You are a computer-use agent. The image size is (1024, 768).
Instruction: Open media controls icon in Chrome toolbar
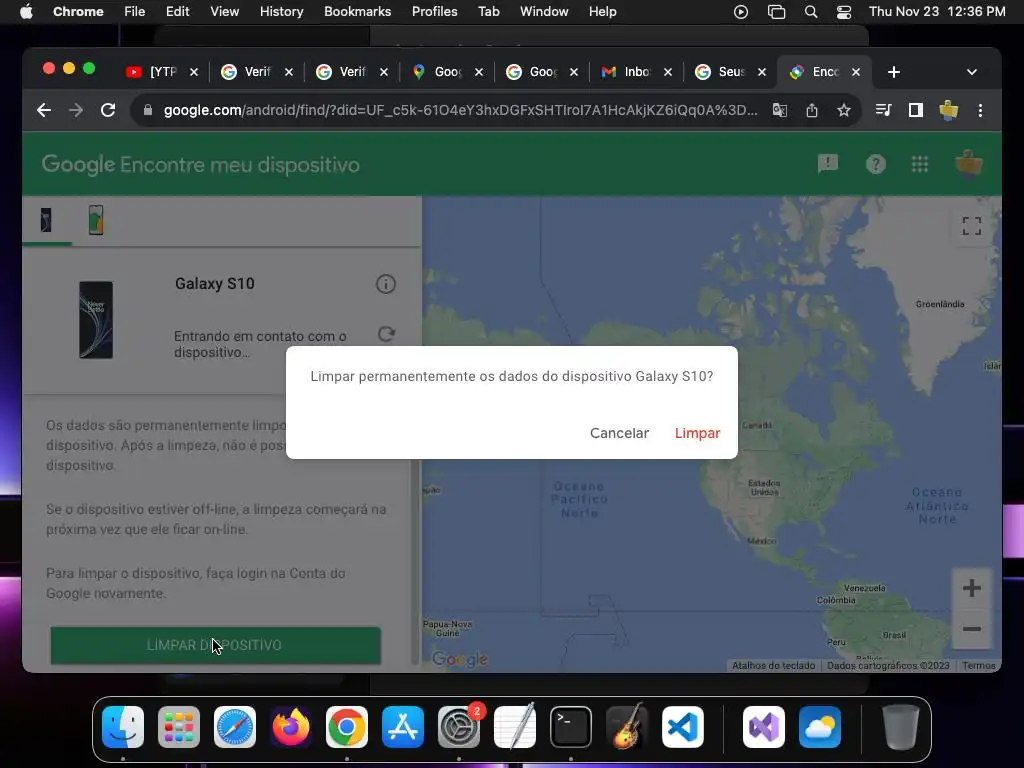click(x=883, y=110)
